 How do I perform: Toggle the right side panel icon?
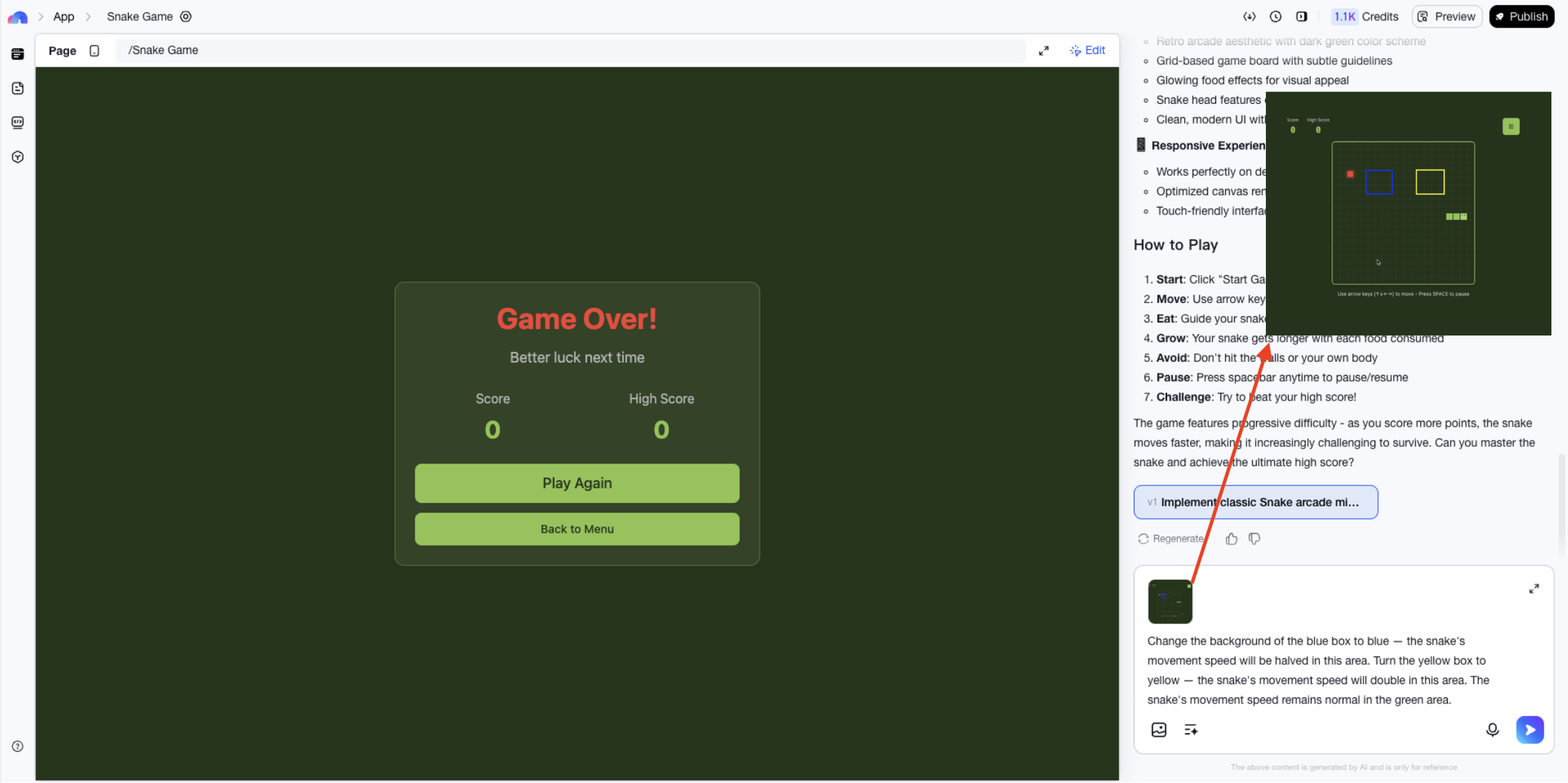click(1302, 17)
